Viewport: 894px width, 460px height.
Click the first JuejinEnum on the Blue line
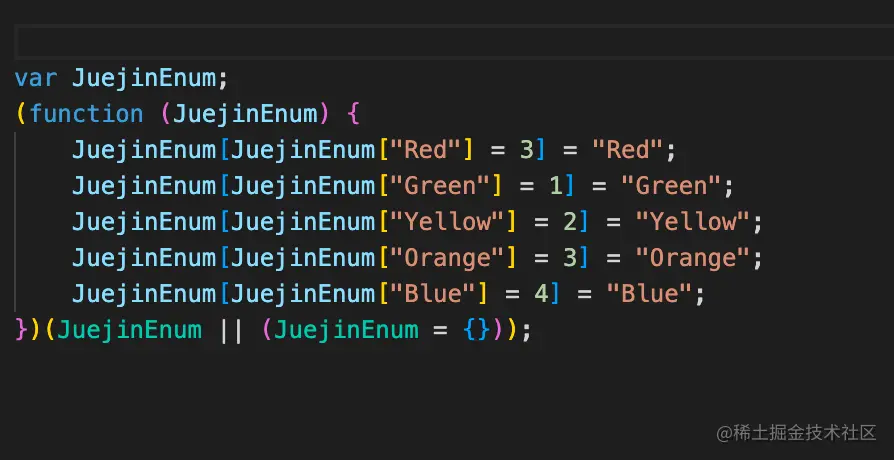tap(144, 294)
